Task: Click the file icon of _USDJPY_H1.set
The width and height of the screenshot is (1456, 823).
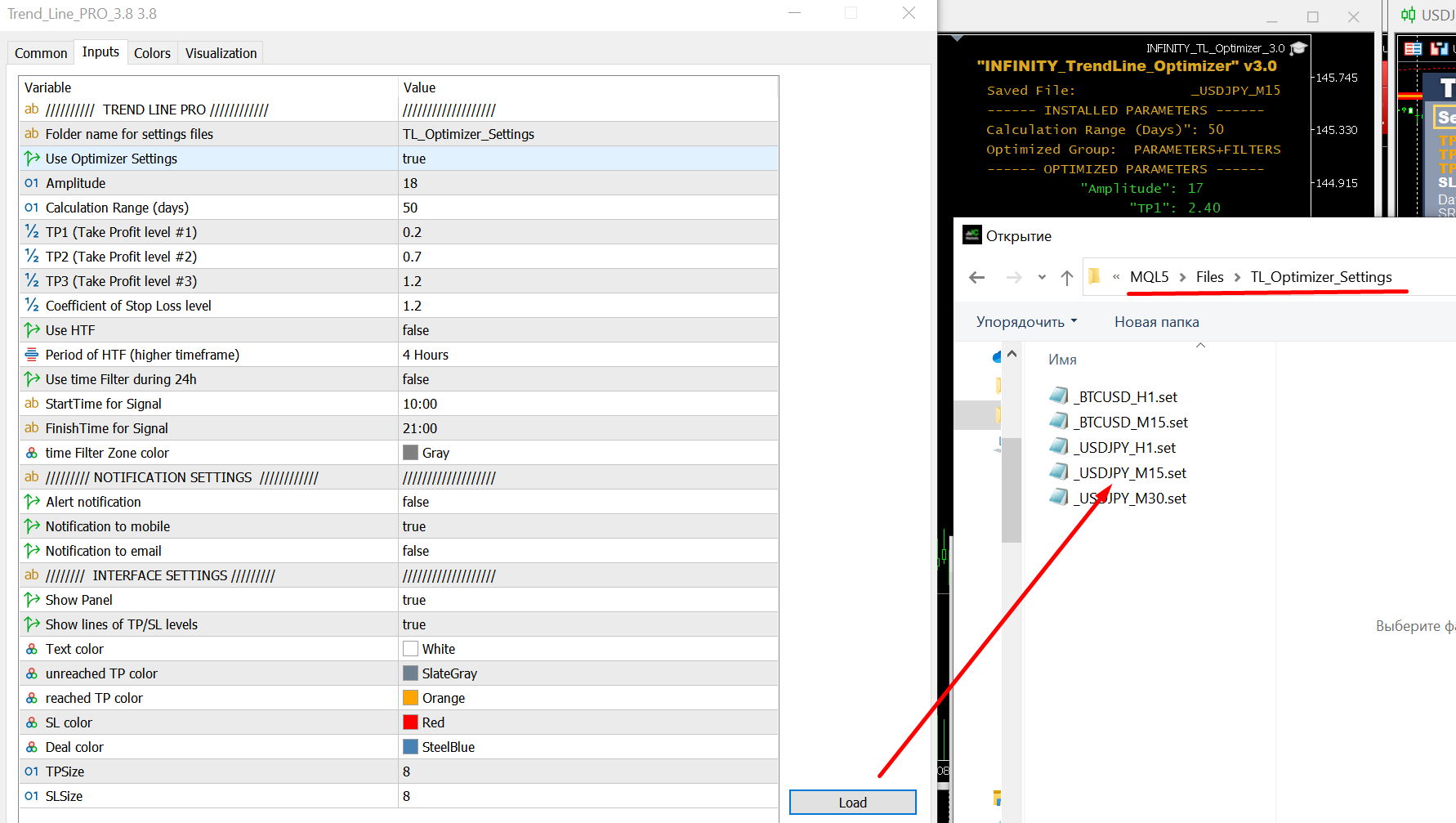Action: pyautogui.click(x=1059, y=447)
